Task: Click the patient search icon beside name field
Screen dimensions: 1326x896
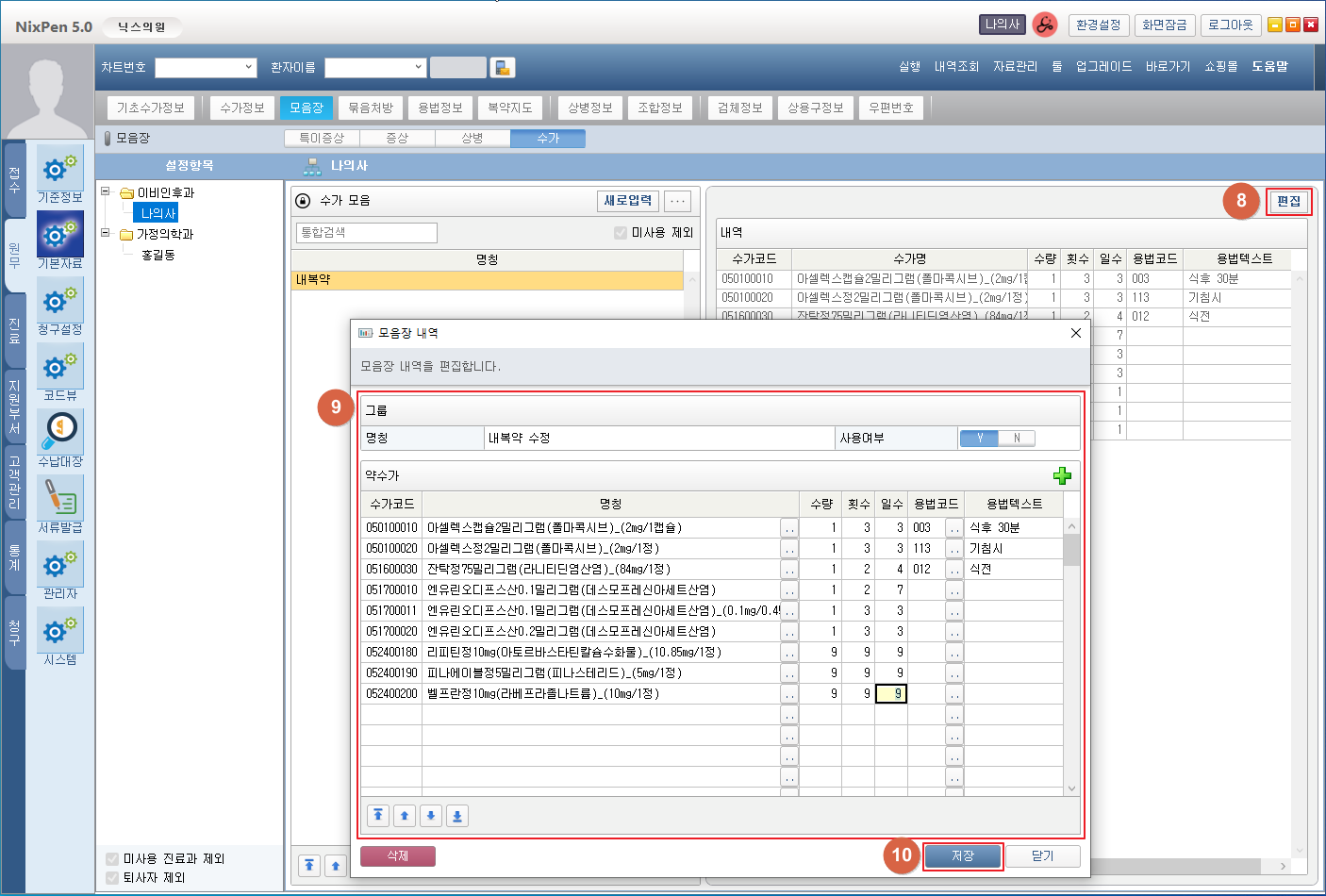Action: pyautogui.click(x=503, y=68)
